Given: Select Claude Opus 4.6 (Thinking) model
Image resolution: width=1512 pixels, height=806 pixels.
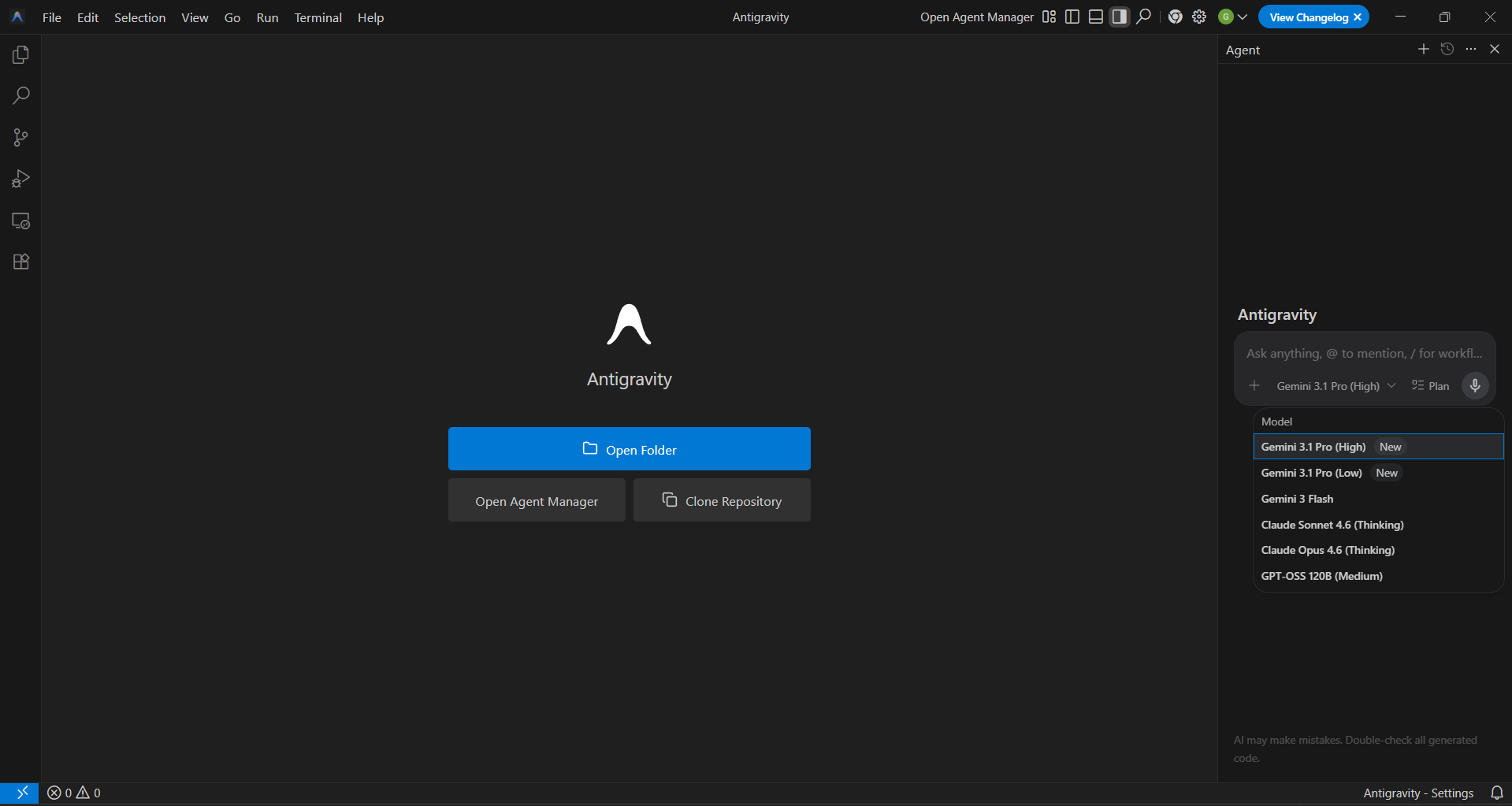Looking at the screenshot, I should click(x=1328, y=550).
